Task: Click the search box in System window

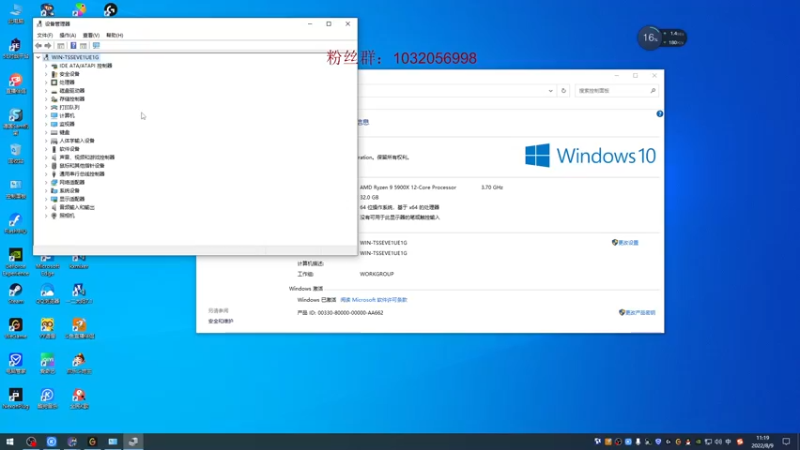Action: (x=616, y=91)
